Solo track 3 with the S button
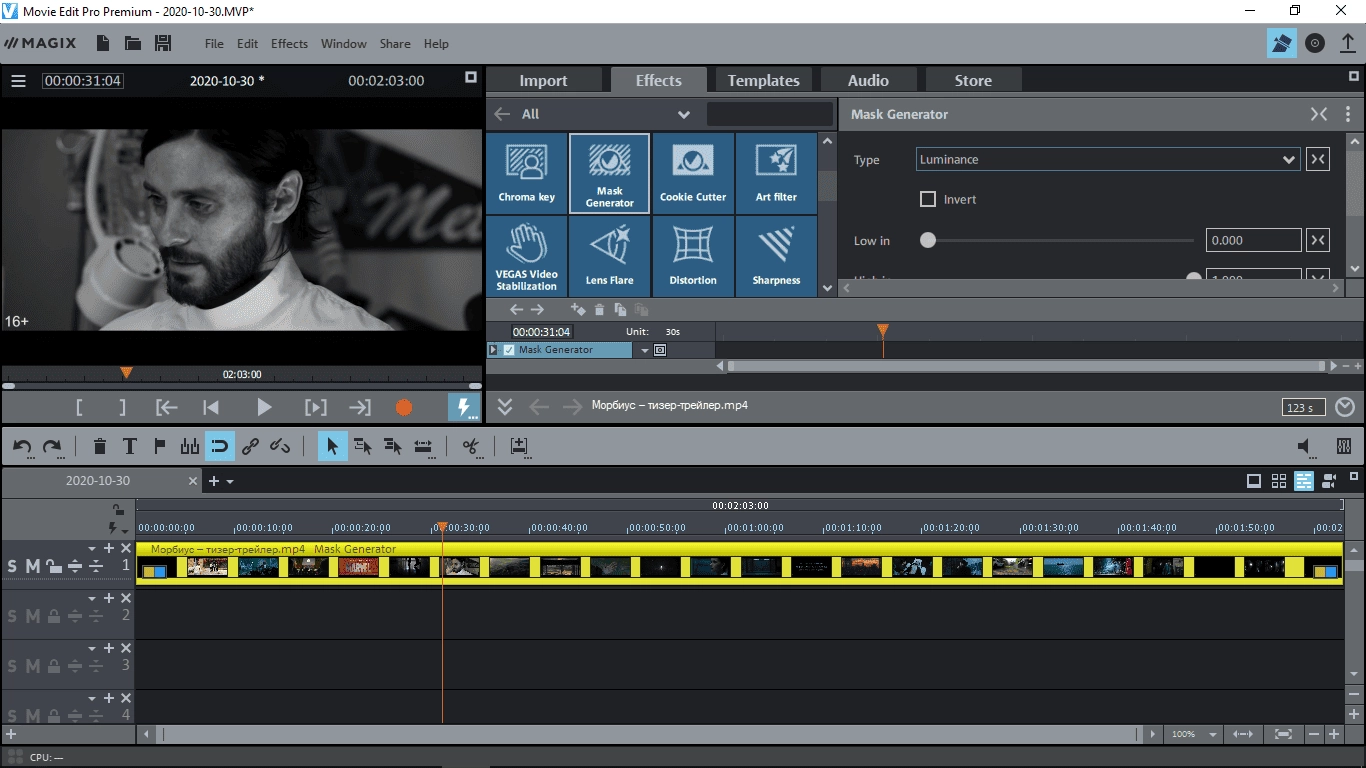 pyautogui.click(x=12, y=666)
